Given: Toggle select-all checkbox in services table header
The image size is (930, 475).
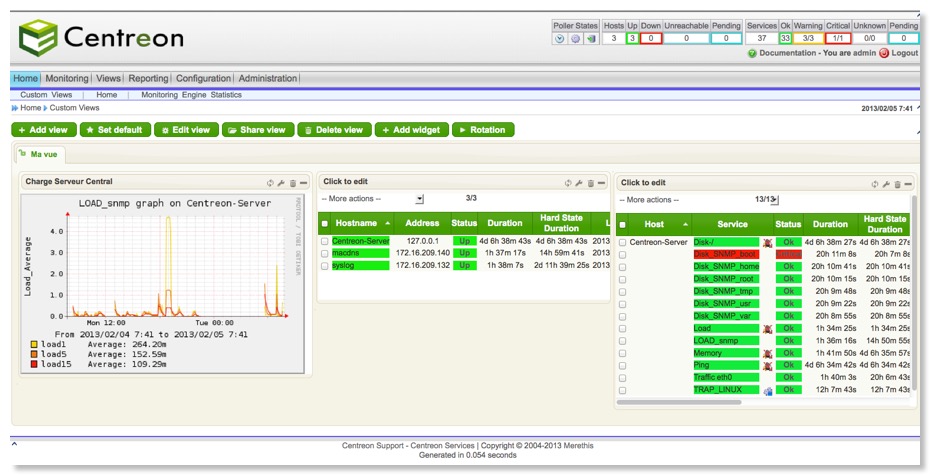Looking at the screenshot, I should click(622, 225).
